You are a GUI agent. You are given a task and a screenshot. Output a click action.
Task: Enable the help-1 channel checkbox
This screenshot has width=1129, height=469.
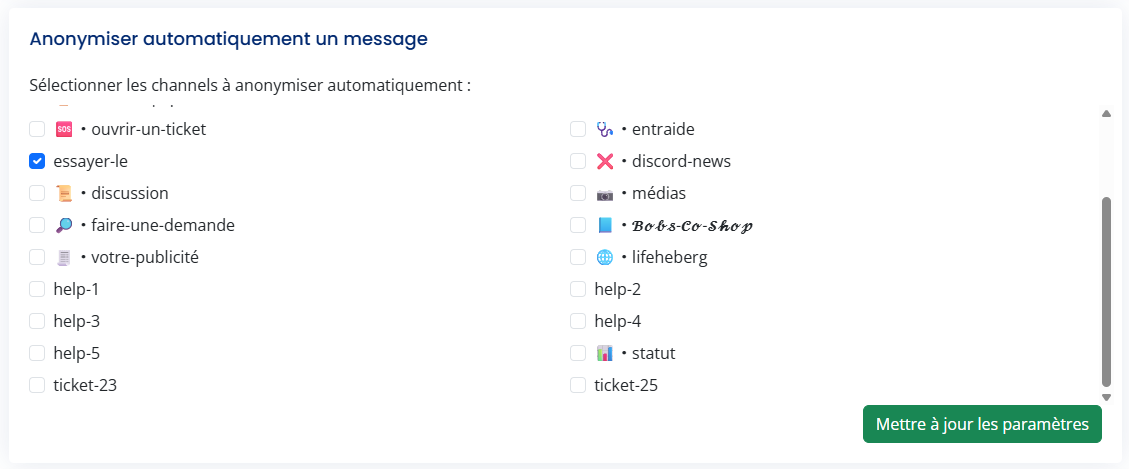coord(37,289)
